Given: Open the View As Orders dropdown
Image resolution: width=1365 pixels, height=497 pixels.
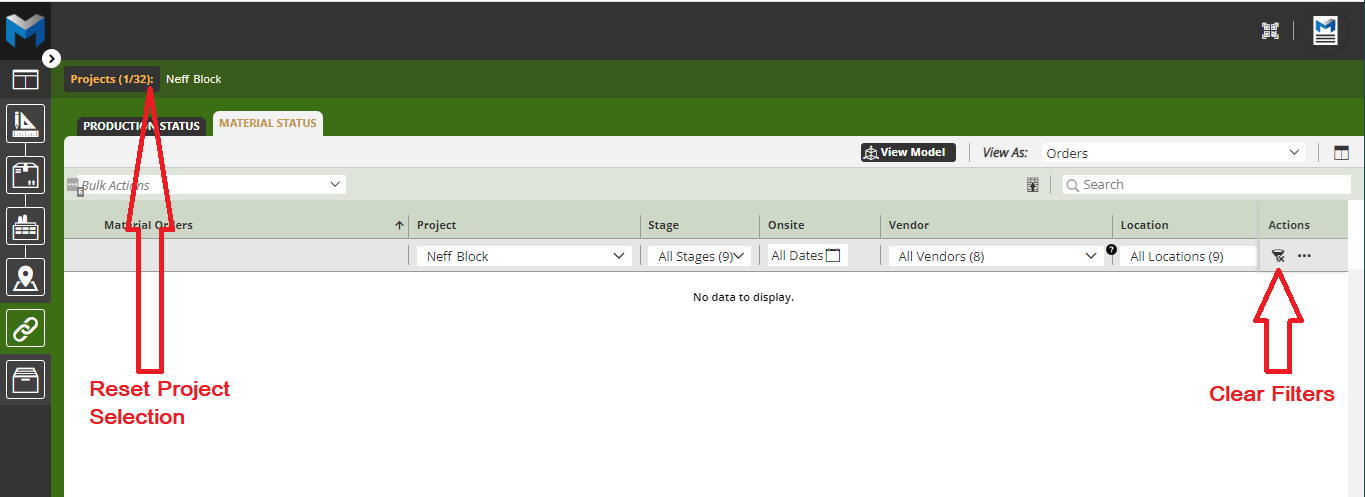Looking at the screenshot, I should click(x=1172, y=153).
